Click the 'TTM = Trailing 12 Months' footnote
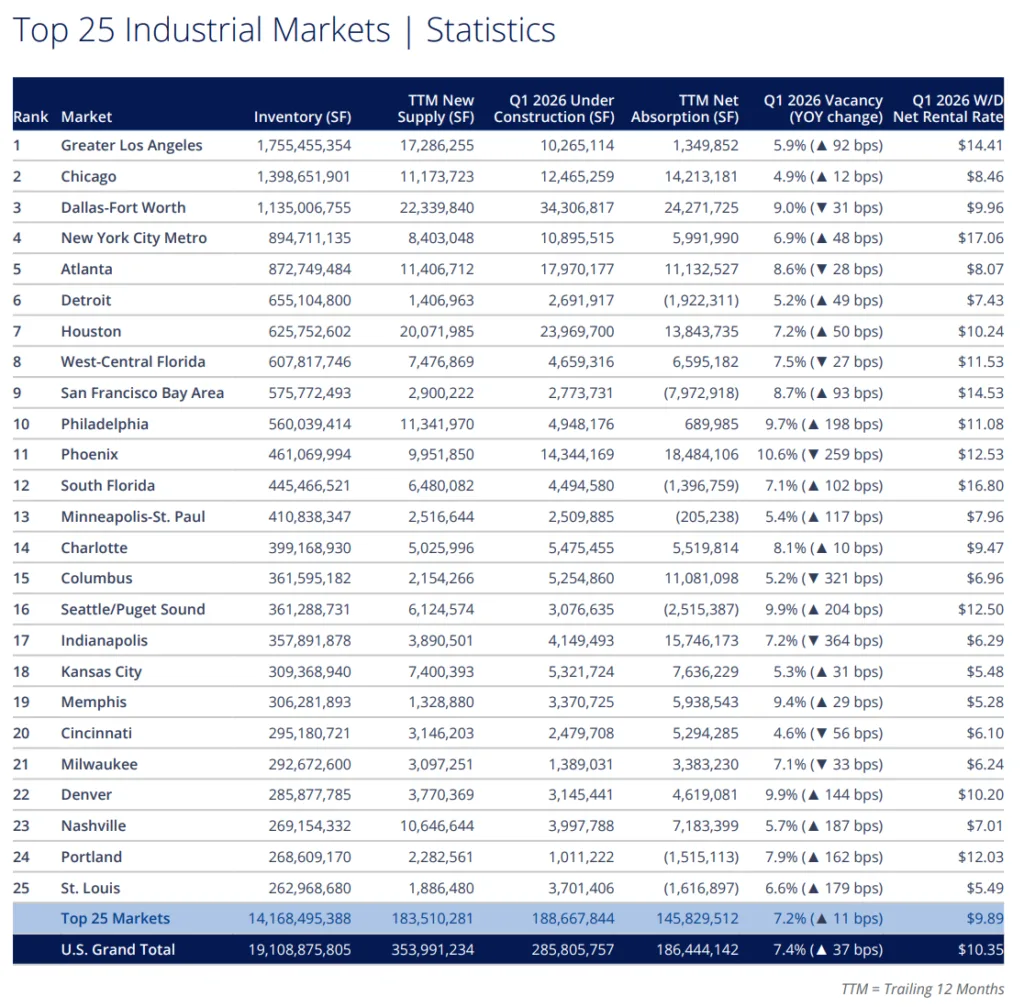Viewport: 1024px width, 1007px height. (922, 989)
